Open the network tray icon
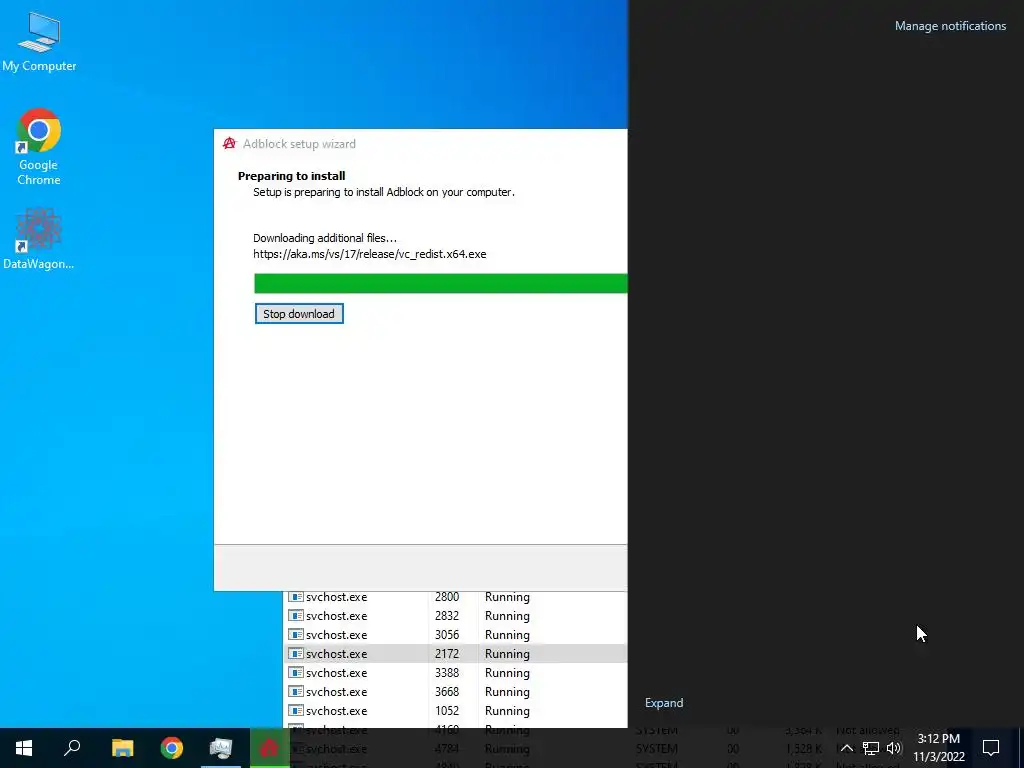The width and height of the screenshot is (1024, 768). 870,748
